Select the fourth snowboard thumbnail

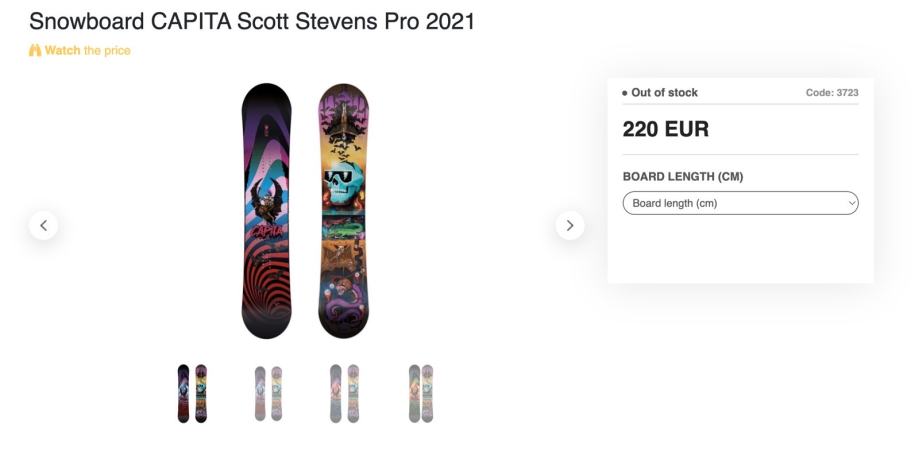pos(421,393)
